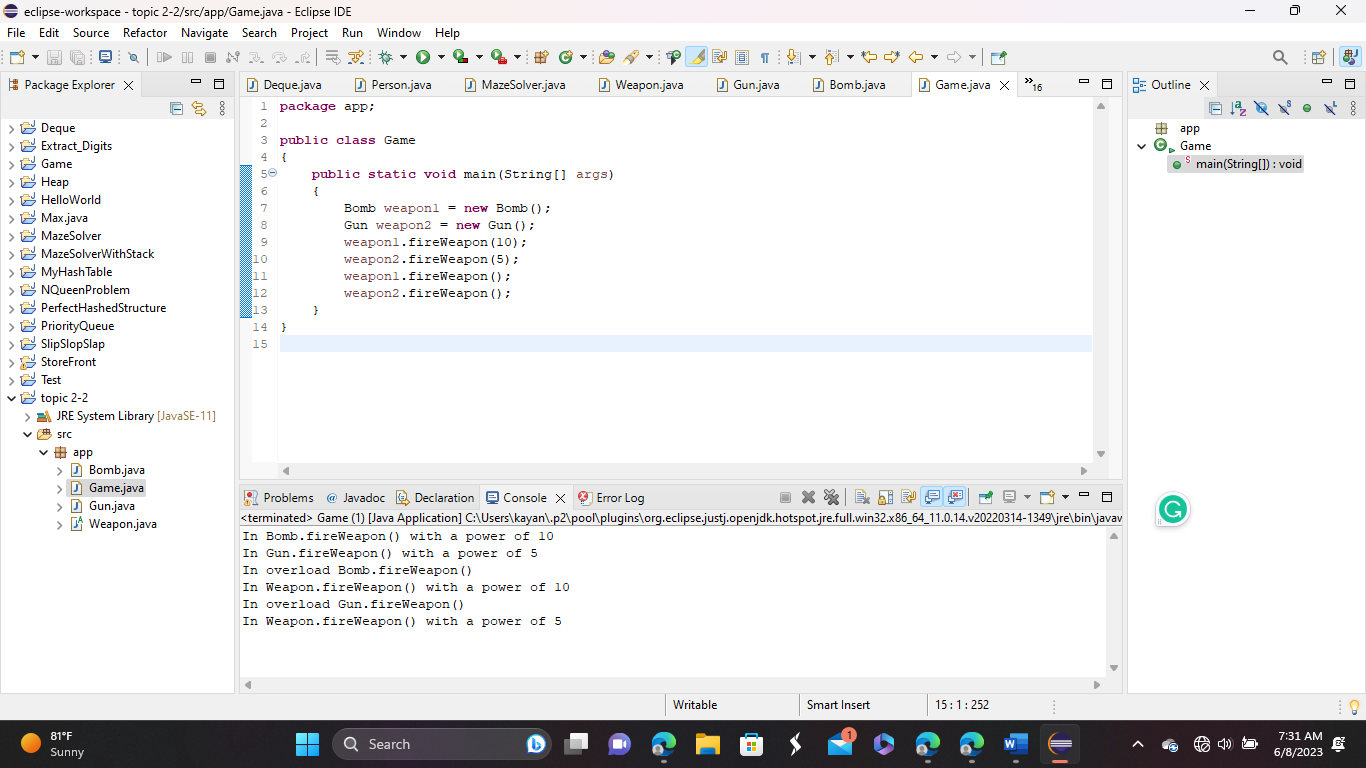Click the Clear Console icon

pyautogui.click(x=862, y=497)
